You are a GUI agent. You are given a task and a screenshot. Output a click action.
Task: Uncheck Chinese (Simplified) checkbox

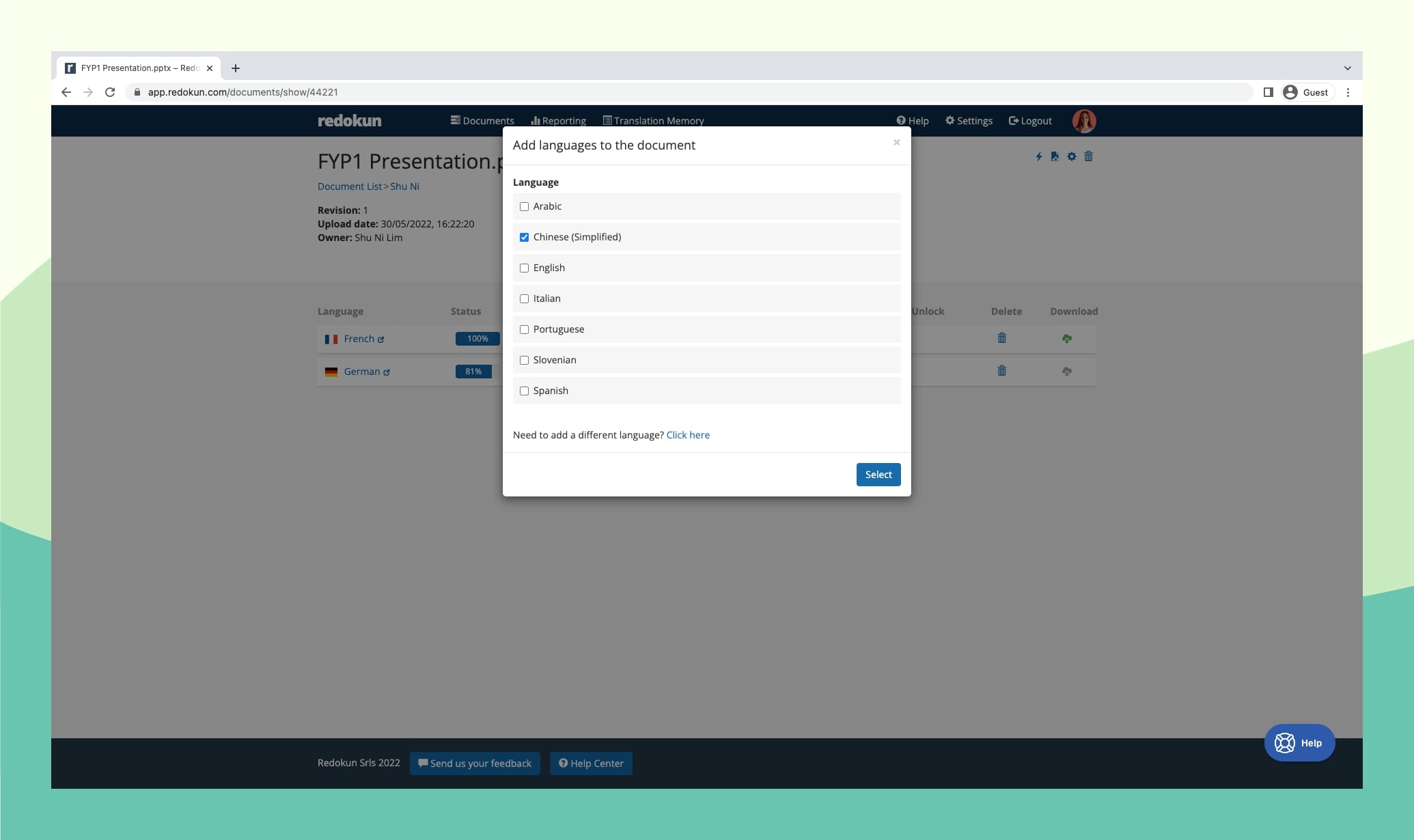point(524,237)
